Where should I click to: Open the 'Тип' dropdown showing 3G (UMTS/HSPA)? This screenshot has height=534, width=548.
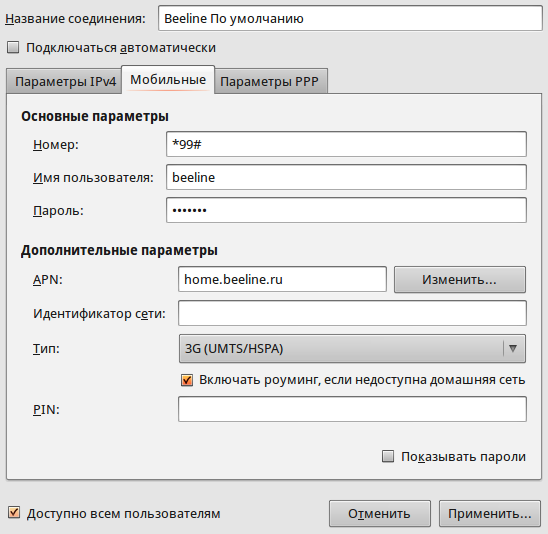point(352,348)
